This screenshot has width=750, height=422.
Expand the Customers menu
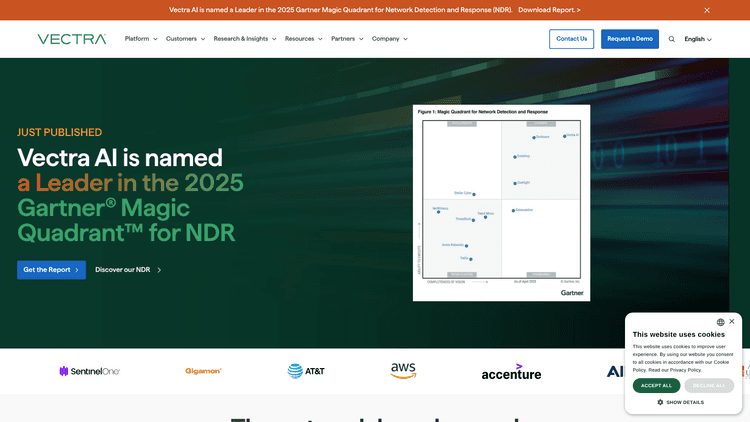[x=186, y=39]
